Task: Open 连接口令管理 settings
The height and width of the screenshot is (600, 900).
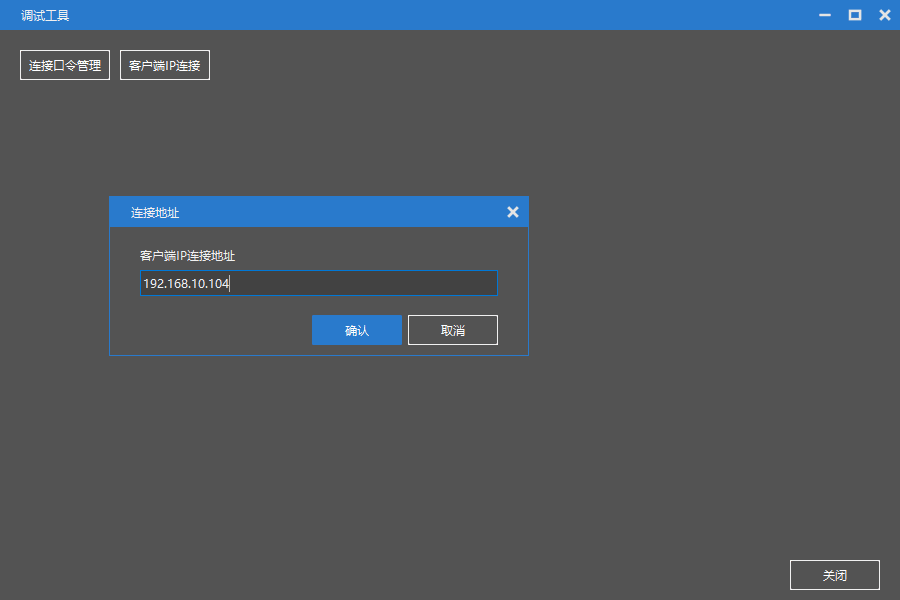Action: click(x=65, y=66)
